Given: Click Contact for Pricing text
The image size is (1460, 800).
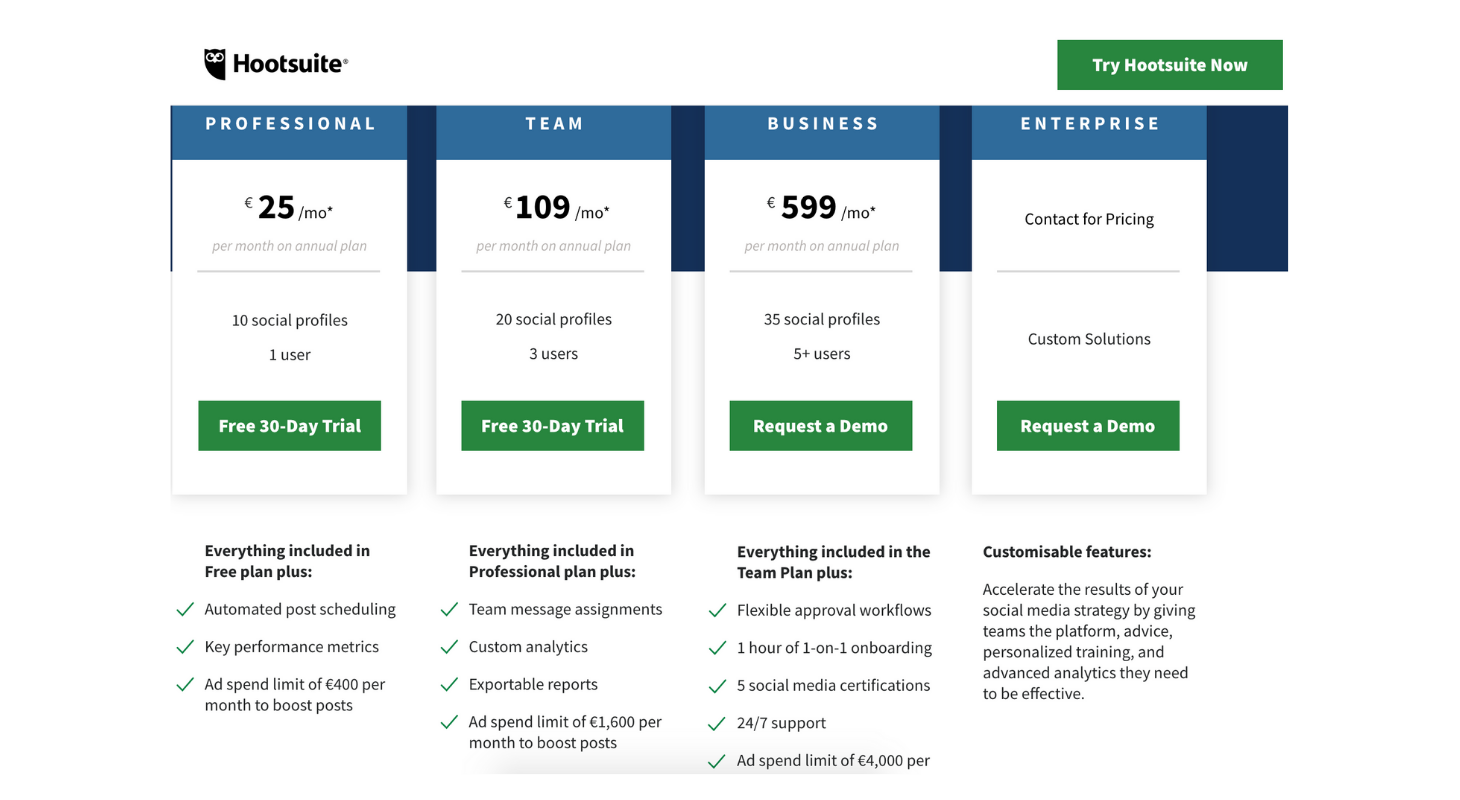Looking at the screenshot, I should tap(1089, 219).
